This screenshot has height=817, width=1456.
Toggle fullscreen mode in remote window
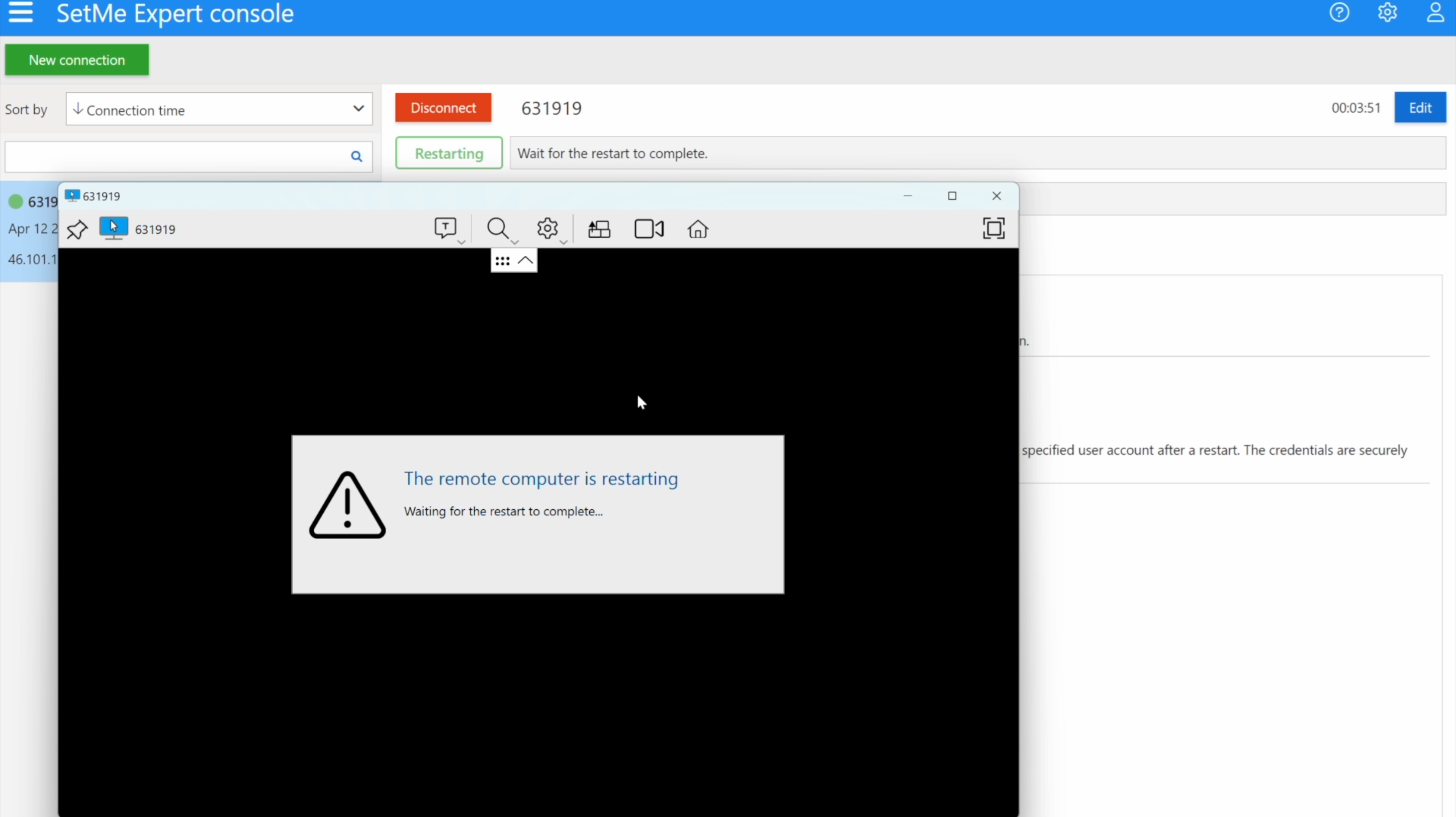[993, 228]
